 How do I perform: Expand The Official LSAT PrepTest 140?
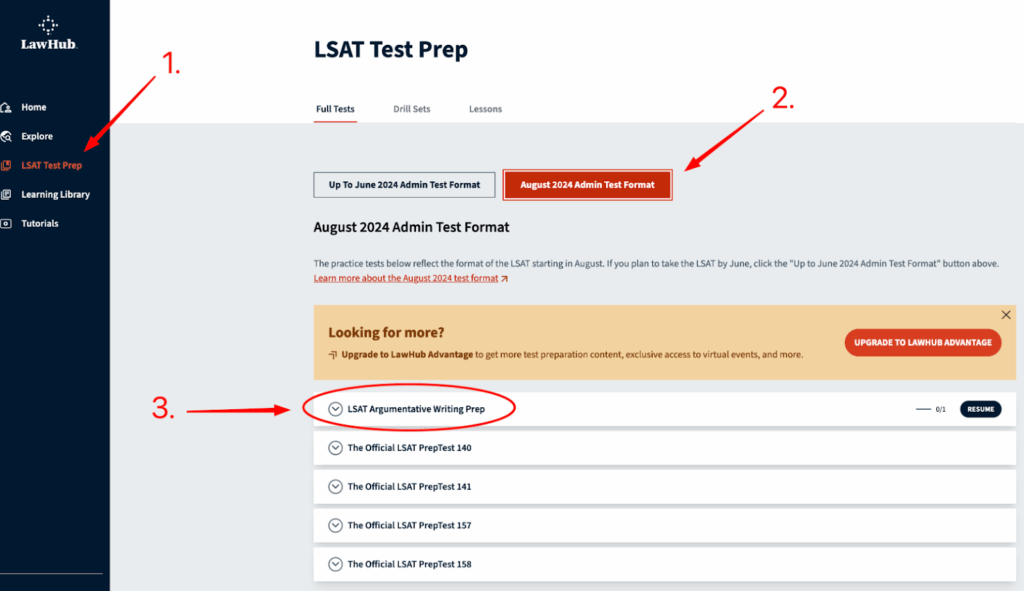(335, 448)
